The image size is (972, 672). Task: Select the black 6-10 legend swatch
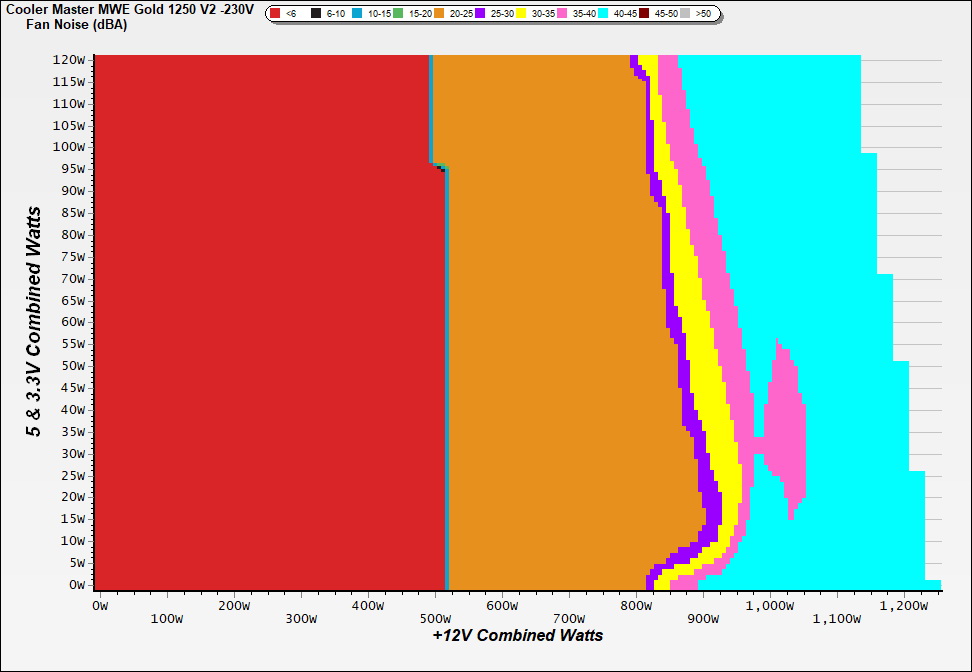tap(317, 14)
